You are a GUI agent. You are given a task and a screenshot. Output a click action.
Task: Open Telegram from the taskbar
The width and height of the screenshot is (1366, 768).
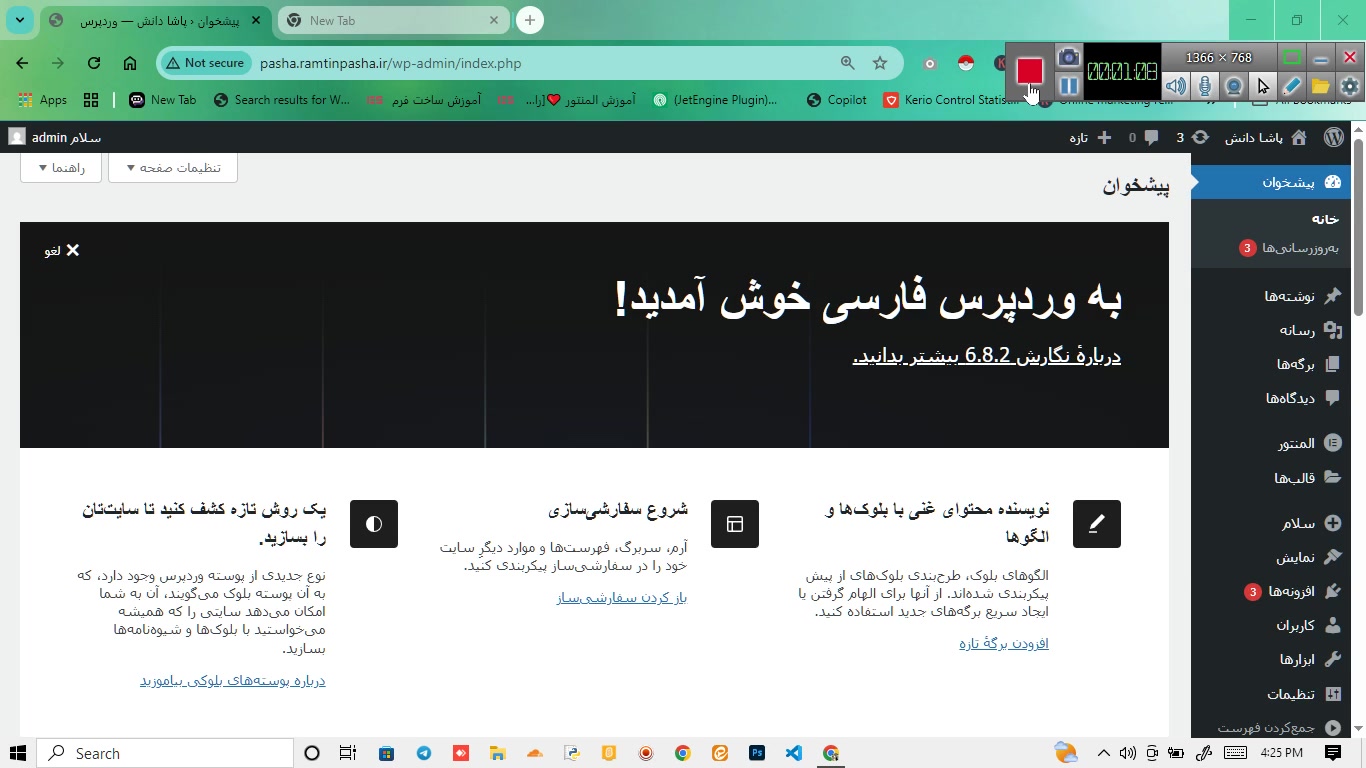[x=424, y=753]
